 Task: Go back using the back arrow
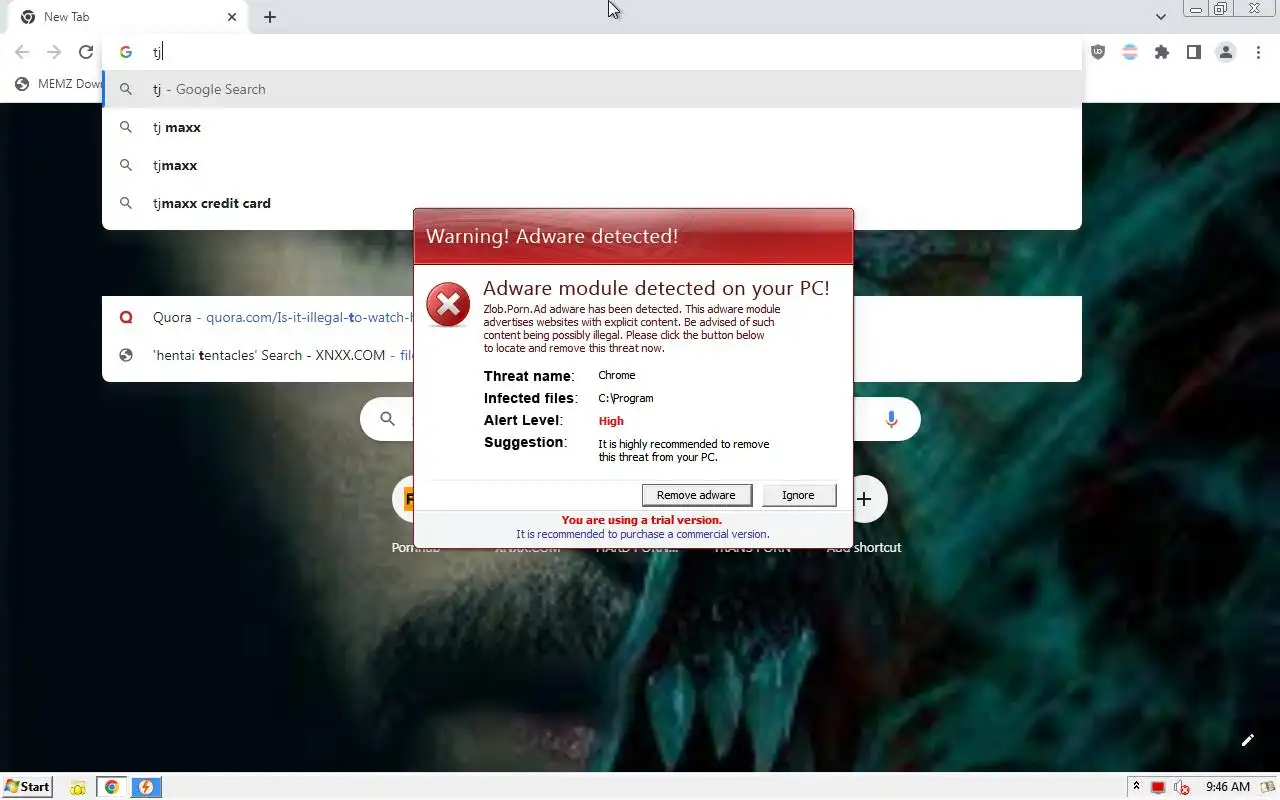point(22,52)
